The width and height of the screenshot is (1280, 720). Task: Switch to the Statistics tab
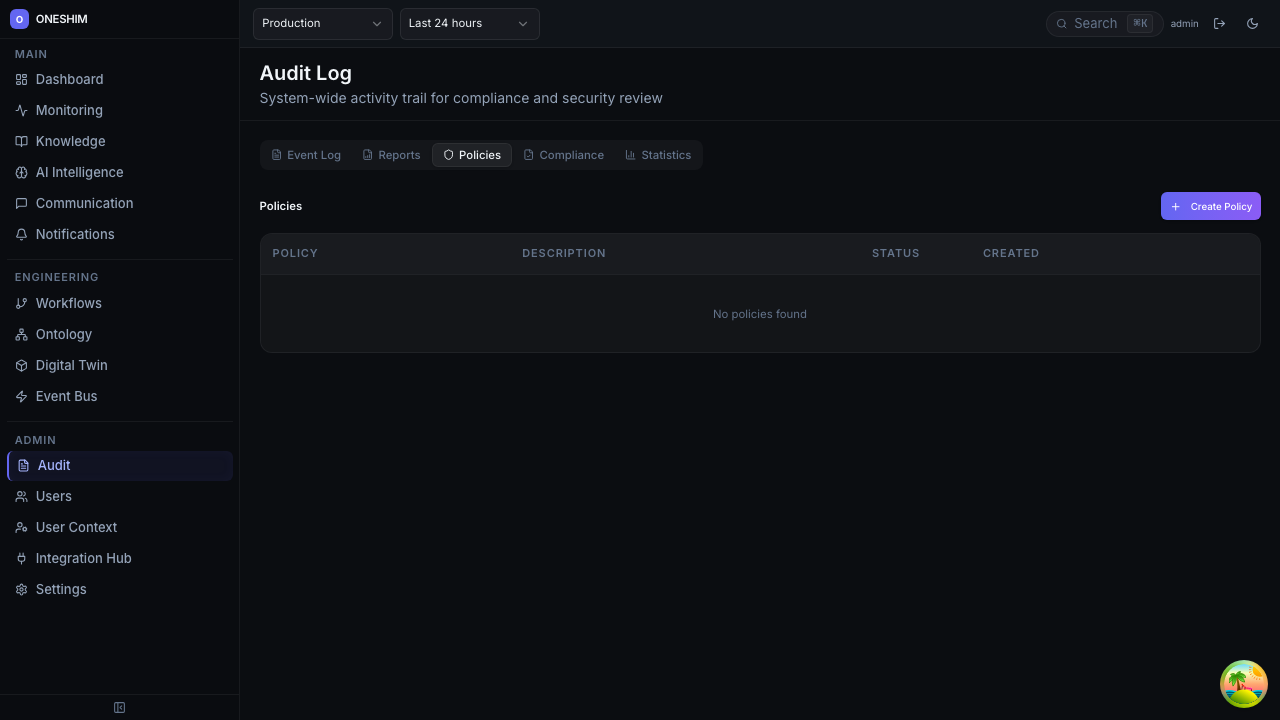(658, 155)
